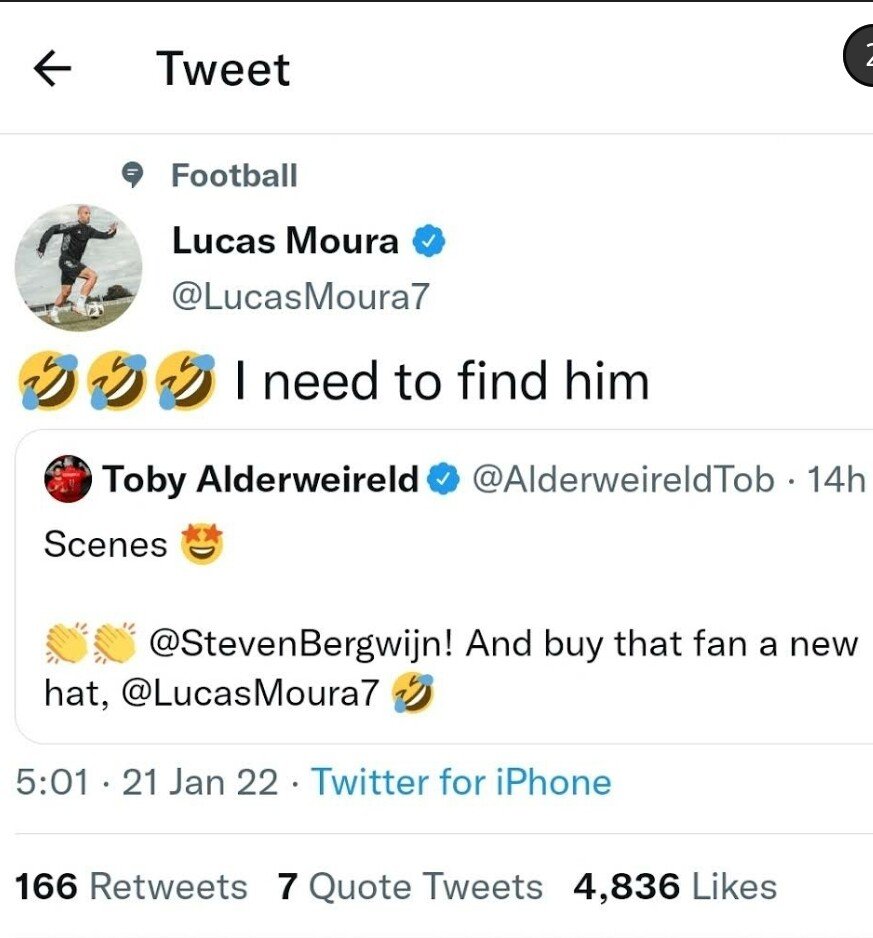Viewport: 873px width, 938px height.
Task: Open Lucas Moura's profile picture
Action: tap(78, 267)
